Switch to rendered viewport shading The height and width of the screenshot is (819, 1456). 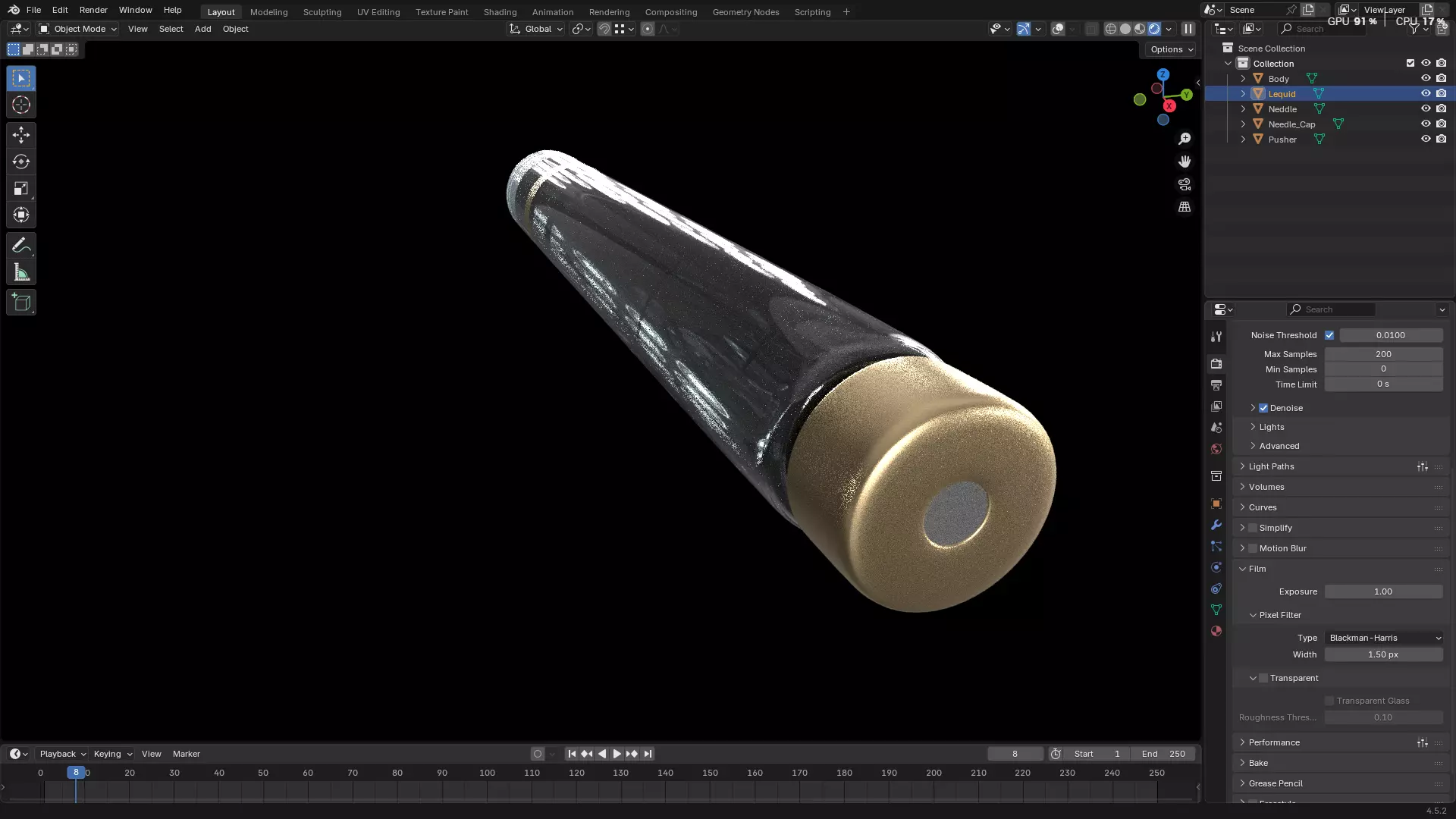tap(1154, 29)
